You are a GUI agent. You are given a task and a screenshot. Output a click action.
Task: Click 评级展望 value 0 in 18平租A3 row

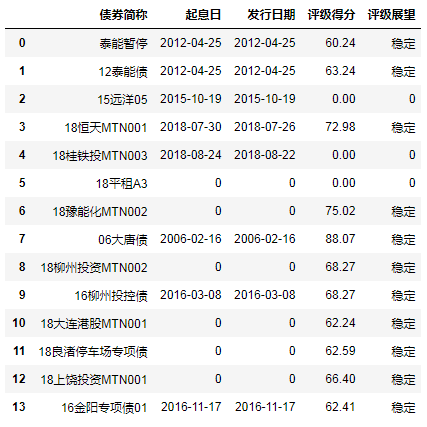412,183
